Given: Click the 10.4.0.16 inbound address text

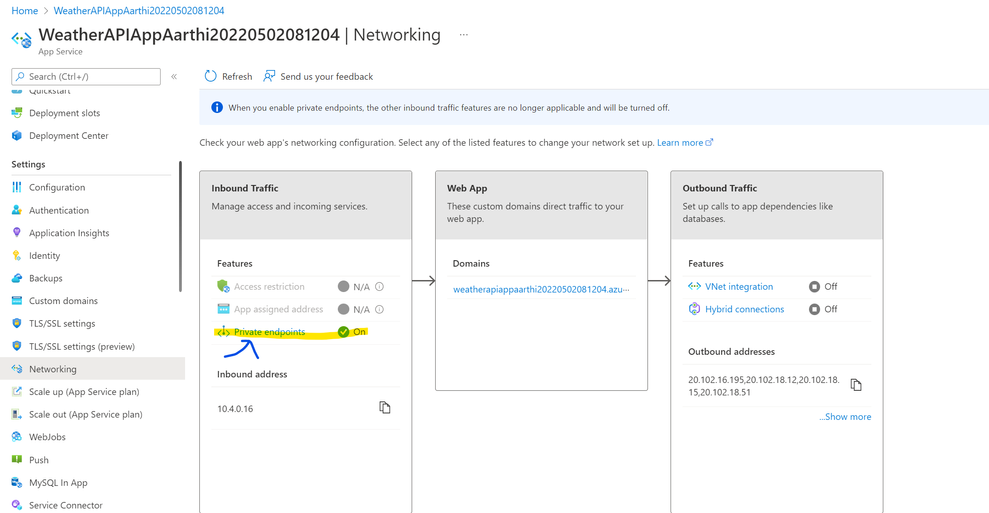Looking at the screenshot, I should pos(235,409).
